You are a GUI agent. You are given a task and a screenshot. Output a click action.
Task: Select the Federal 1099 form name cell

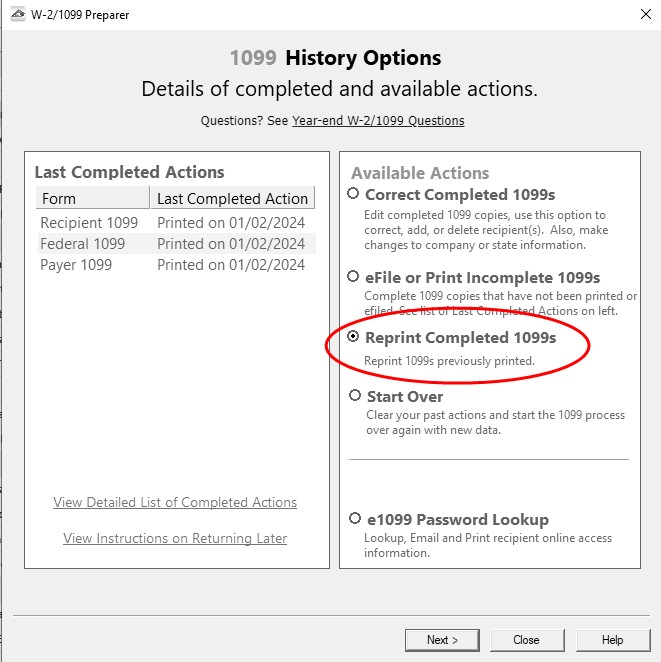83,243
